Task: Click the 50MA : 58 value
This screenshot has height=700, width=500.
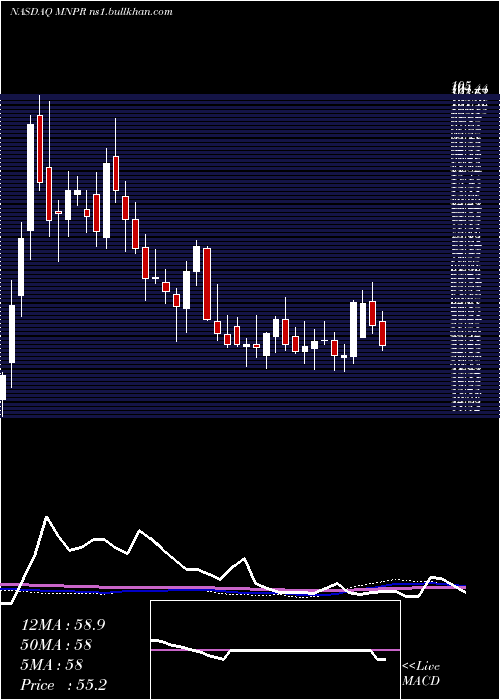Action: point(56,645)
